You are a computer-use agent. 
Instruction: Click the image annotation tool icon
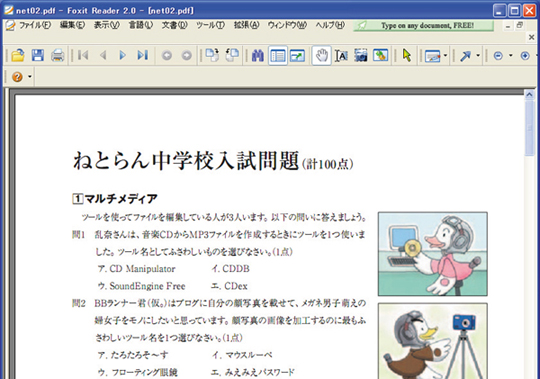pyautogui.click(x=381, y=55)
